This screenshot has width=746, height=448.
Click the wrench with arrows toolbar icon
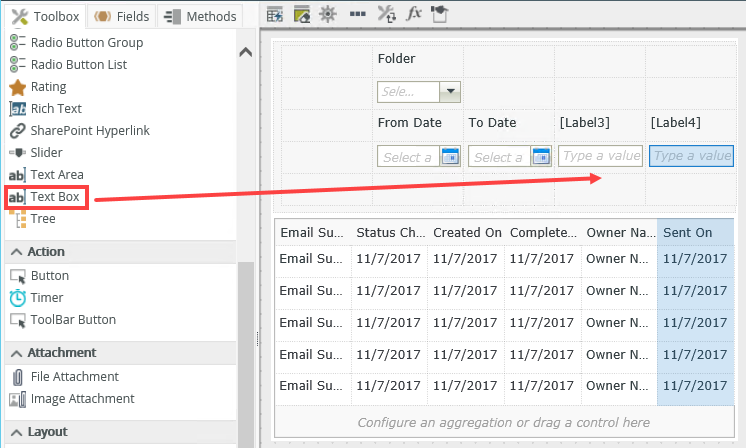pyautogui.click(x=386, y=14)
